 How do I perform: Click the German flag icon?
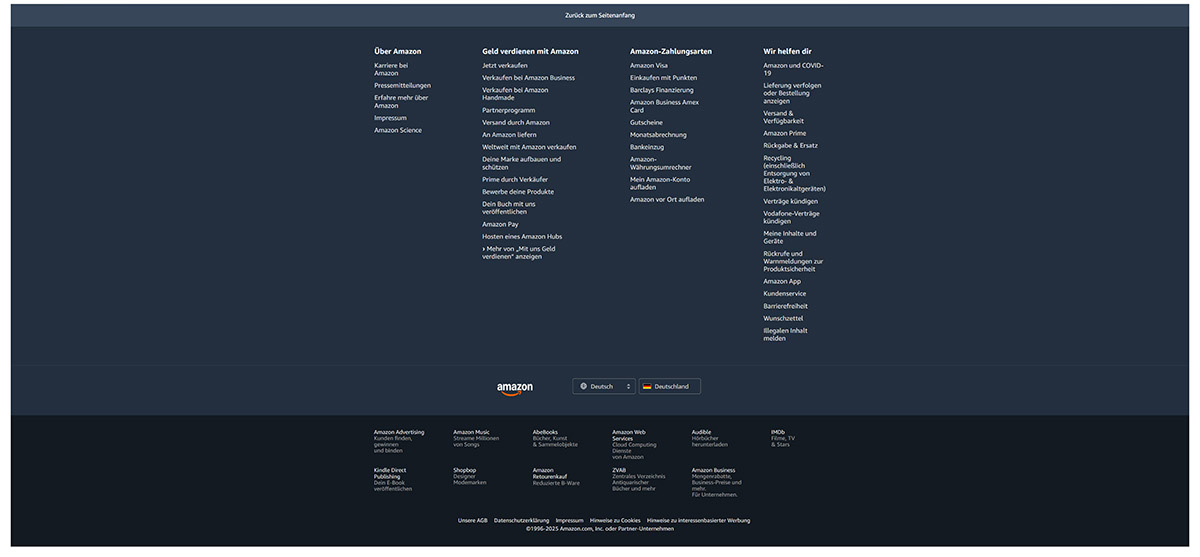tap(647, 386)
